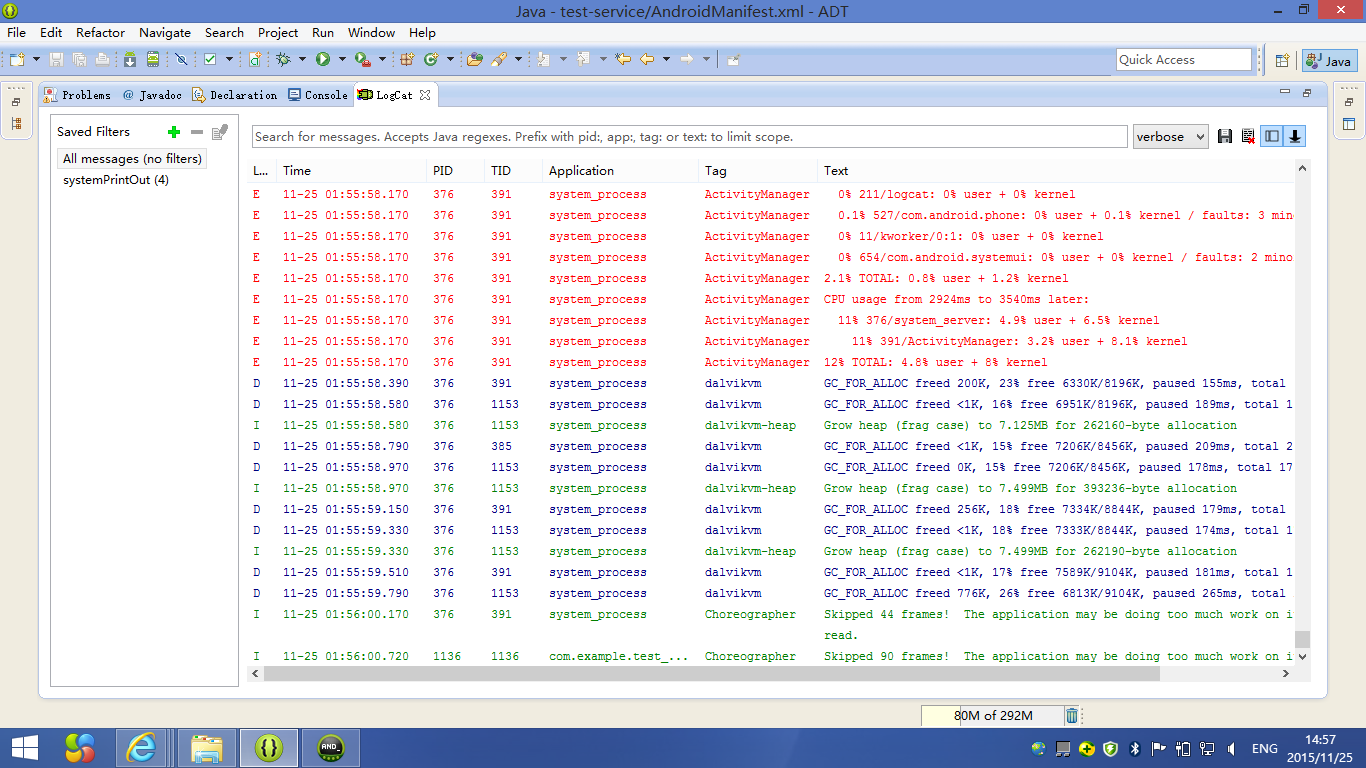Screen dimensions: 1366x768
Task: Add a new logcat filter (green plus)
Action: [174, 132]
